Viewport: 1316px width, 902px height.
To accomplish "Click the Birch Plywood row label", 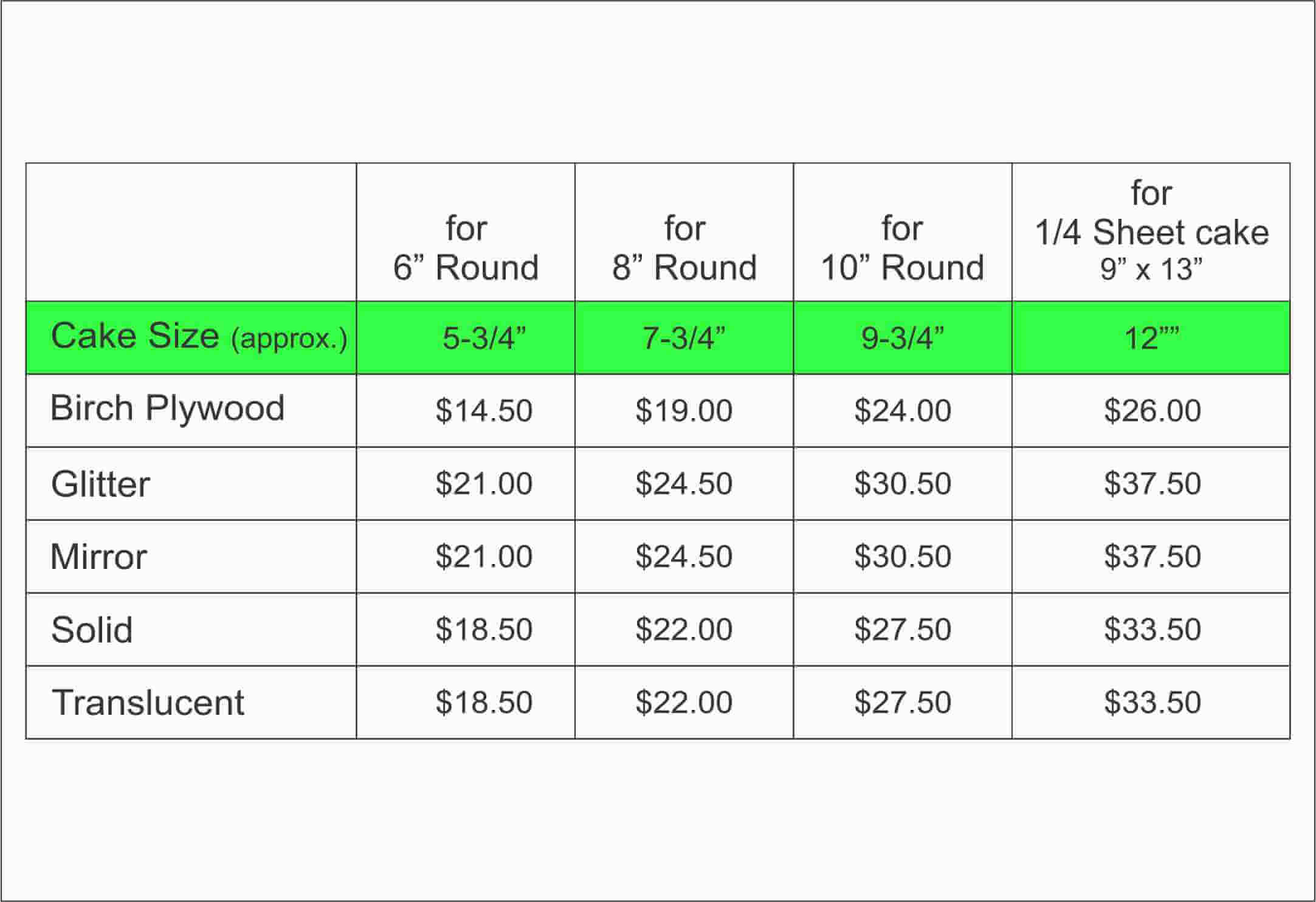I will (167, 408).
